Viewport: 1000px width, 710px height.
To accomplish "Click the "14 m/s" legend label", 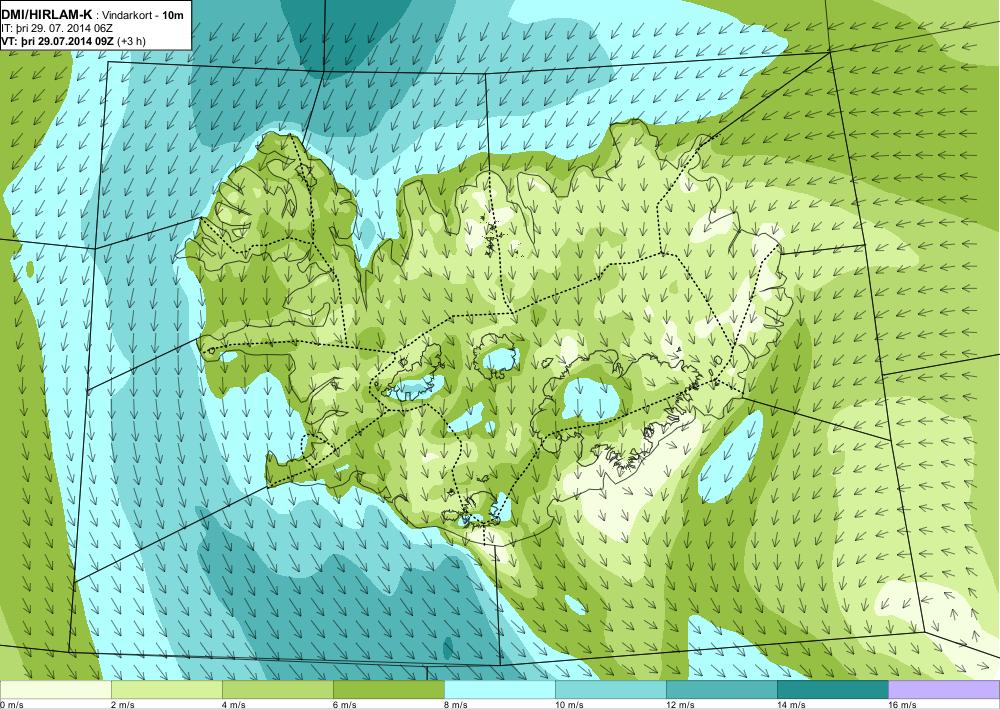I will 791,705.
